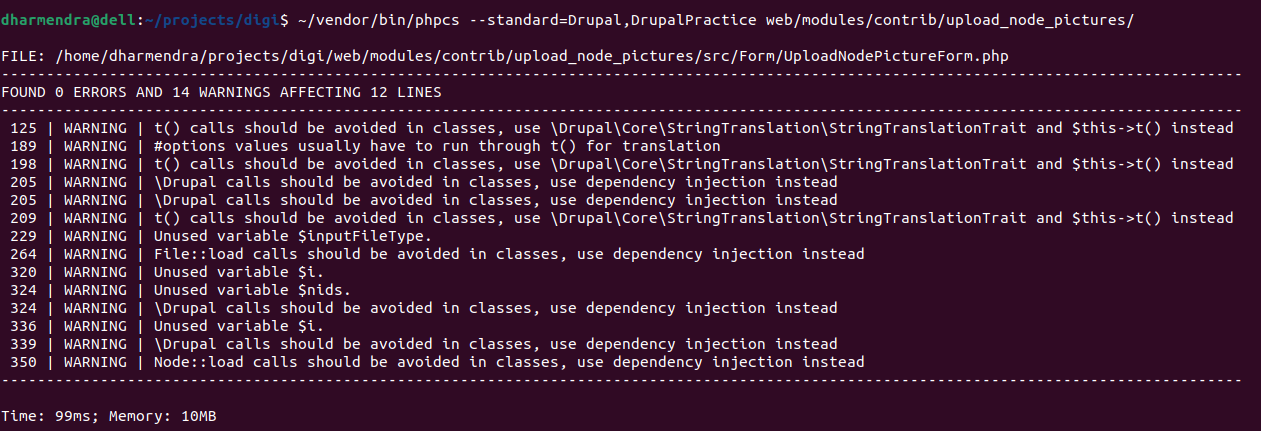1261x431 pixels.
Task: Click the File::load calls warning on line 264
Action: [509, 254]
